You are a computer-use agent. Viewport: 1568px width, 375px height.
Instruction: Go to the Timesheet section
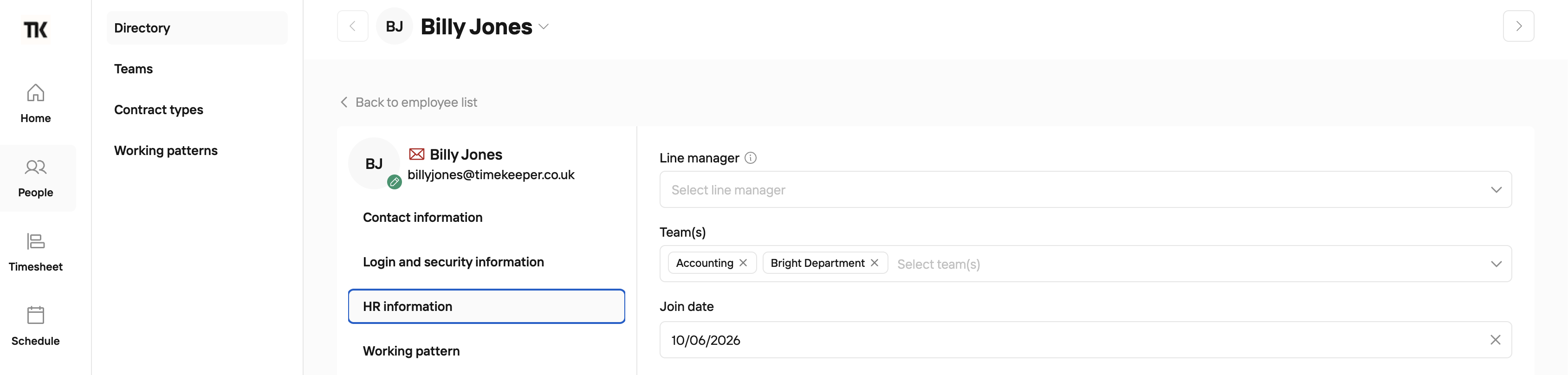point(35,252)
